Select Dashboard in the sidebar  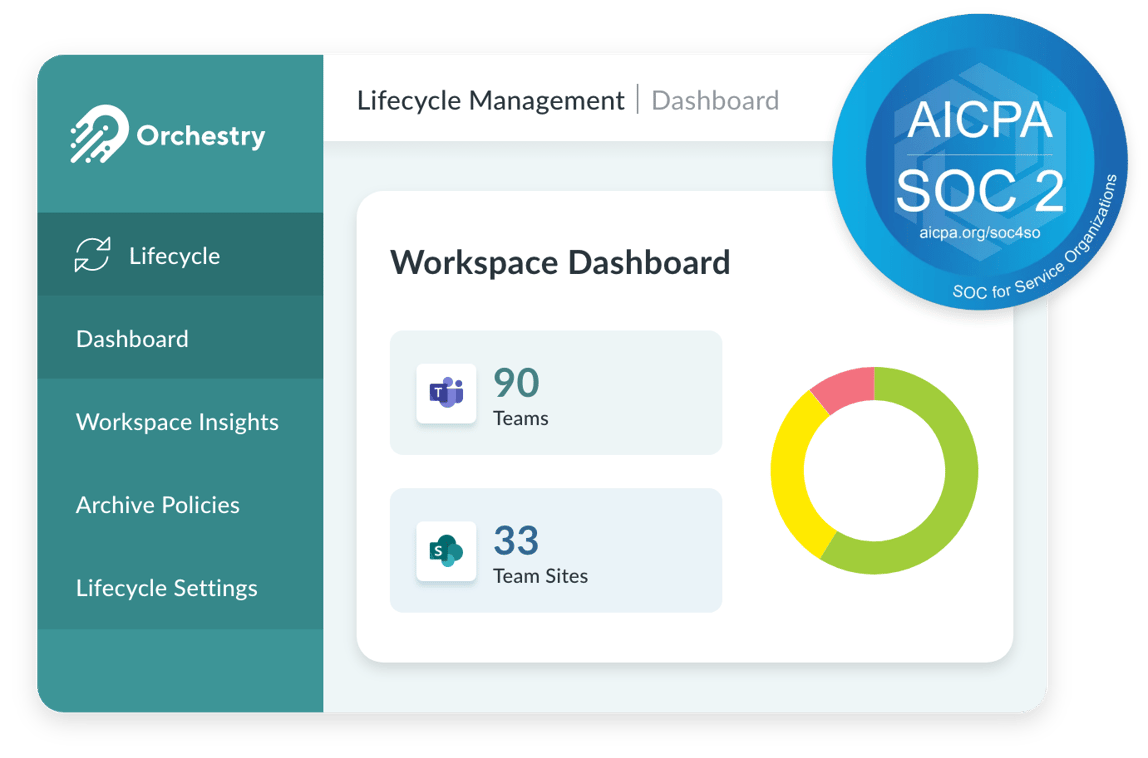point(132,339)
